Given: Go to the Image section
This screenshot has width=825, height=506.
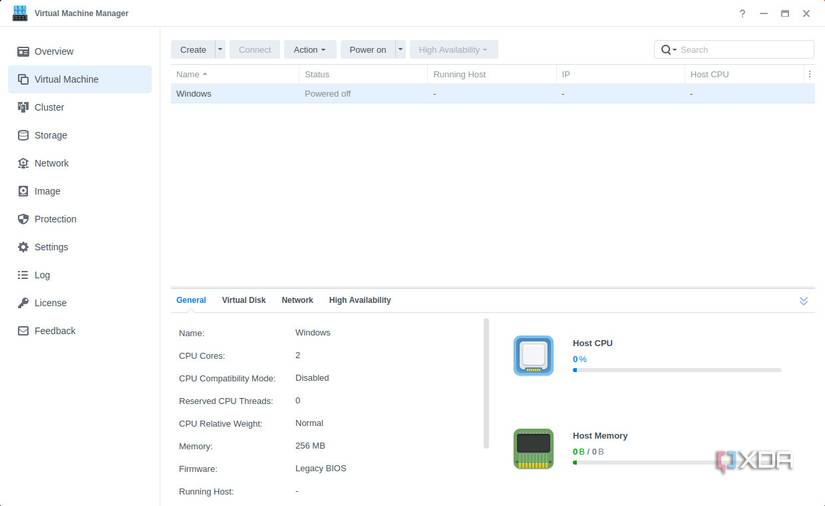Looking at the screenshot, I should click(80, 191).
